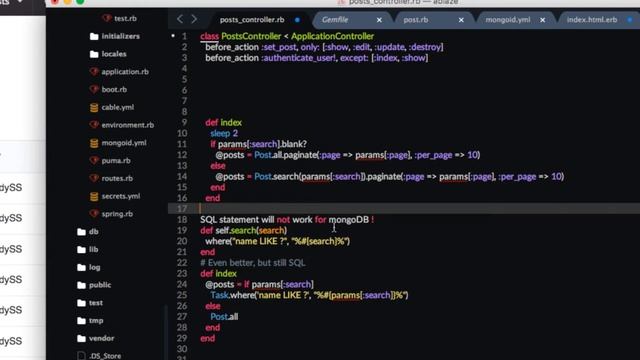Expand the vendor folder
Viewport: 640px width, 360px height.
click(x=102, y=338)
